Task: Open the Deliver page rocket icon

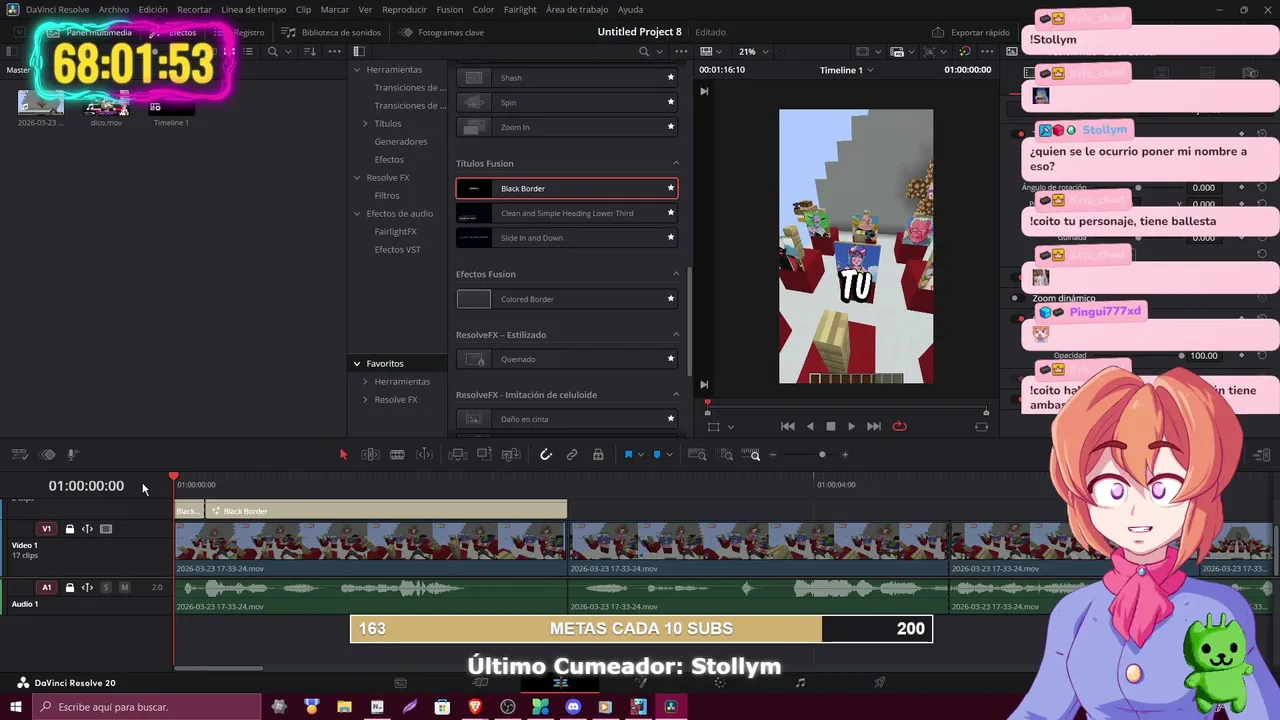Action: [880, 683]
